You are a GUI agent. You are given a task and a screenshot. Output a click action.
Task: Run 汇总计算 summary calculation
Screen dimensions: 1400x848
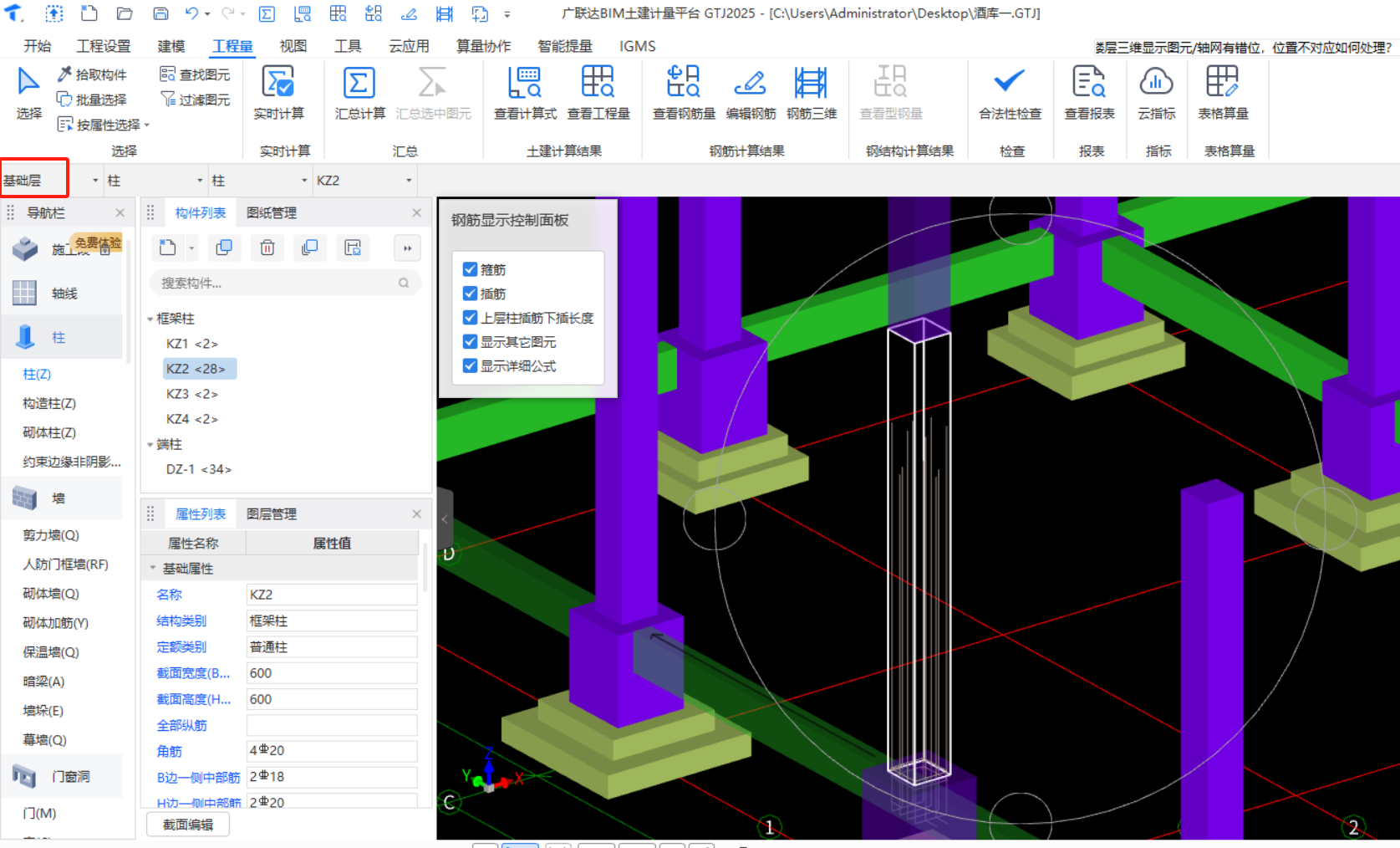tap(359, 93)
